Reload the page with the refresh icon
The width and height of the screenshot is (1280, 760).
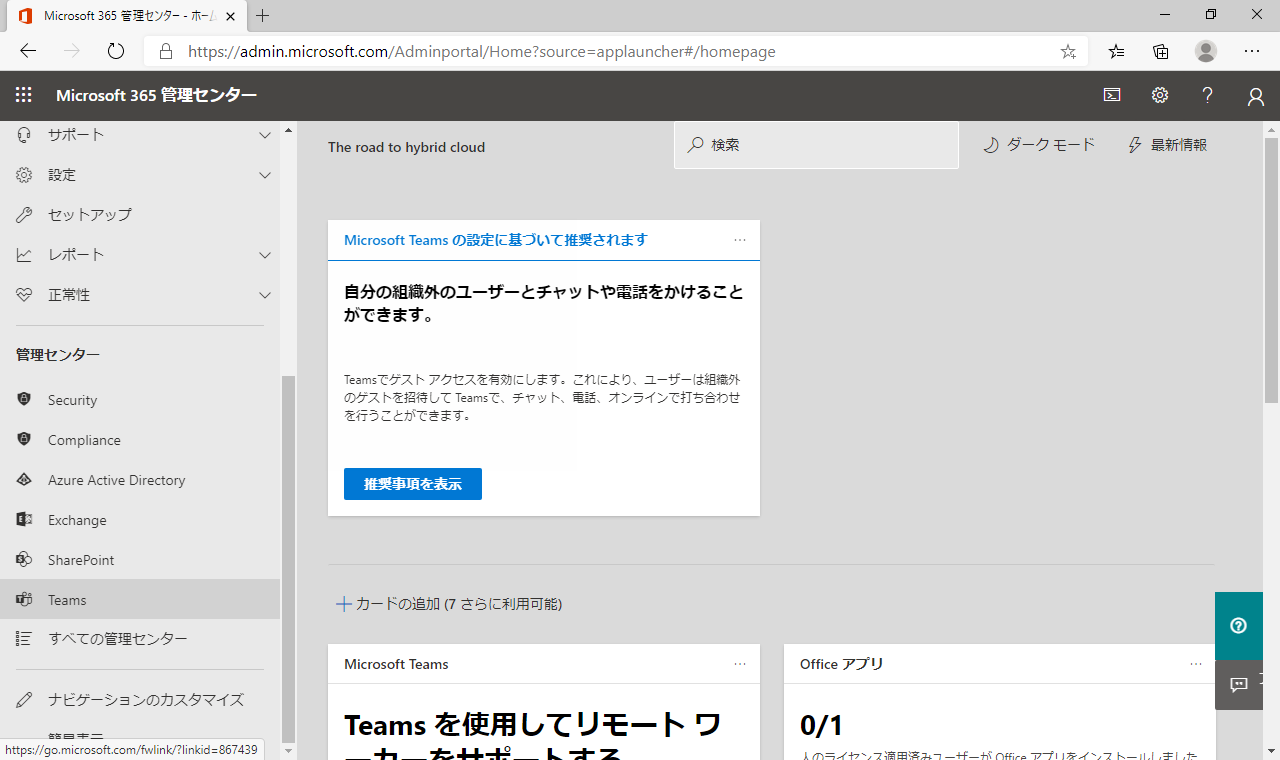coord(116,51)
